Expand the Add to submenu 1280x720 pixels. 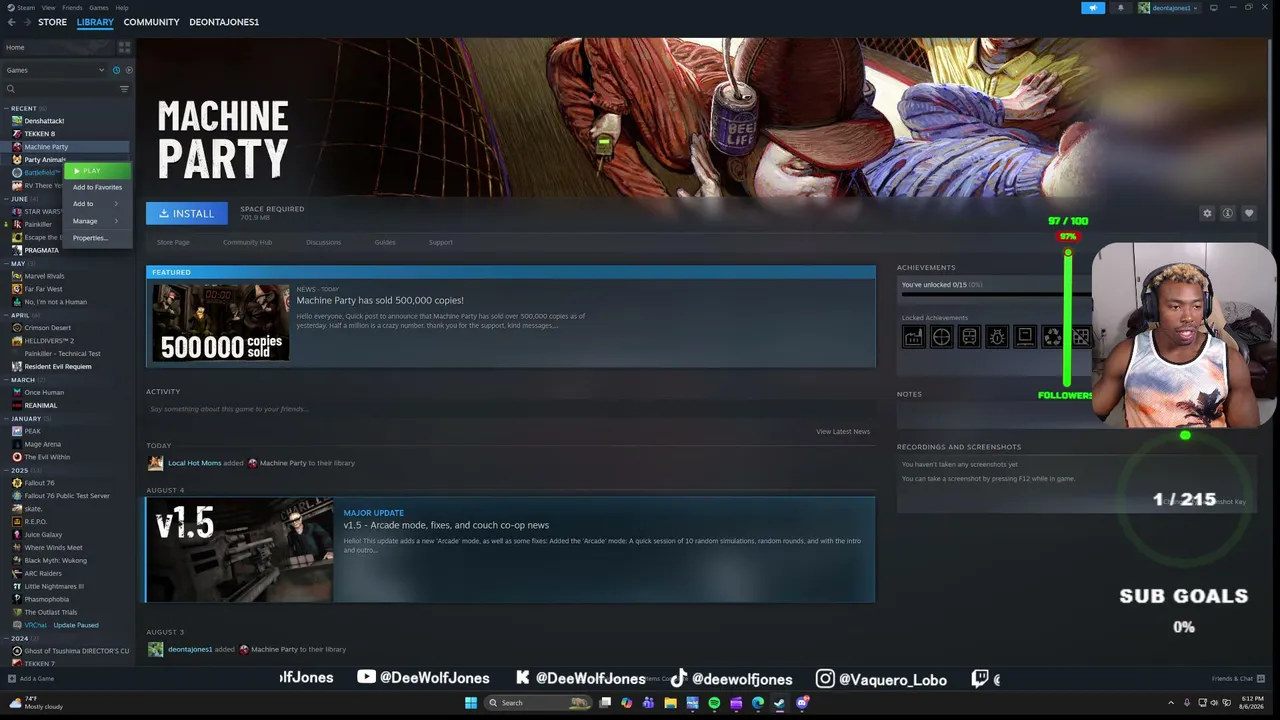[96, 204]
